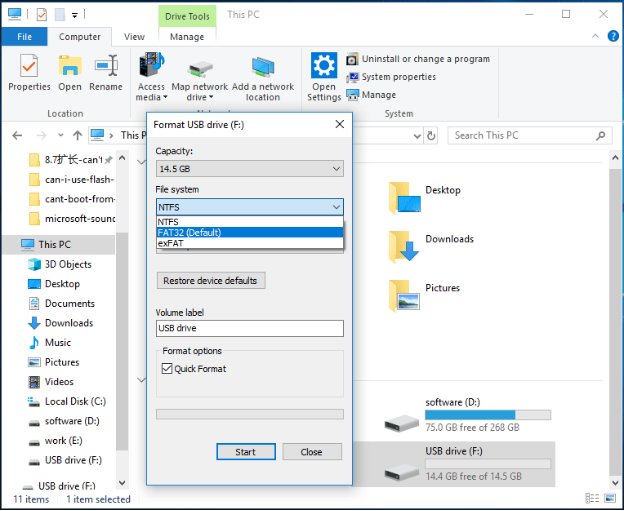Click the Back navigation arrow
Screen dimensions: 624x511
click(x=17, y=136)
